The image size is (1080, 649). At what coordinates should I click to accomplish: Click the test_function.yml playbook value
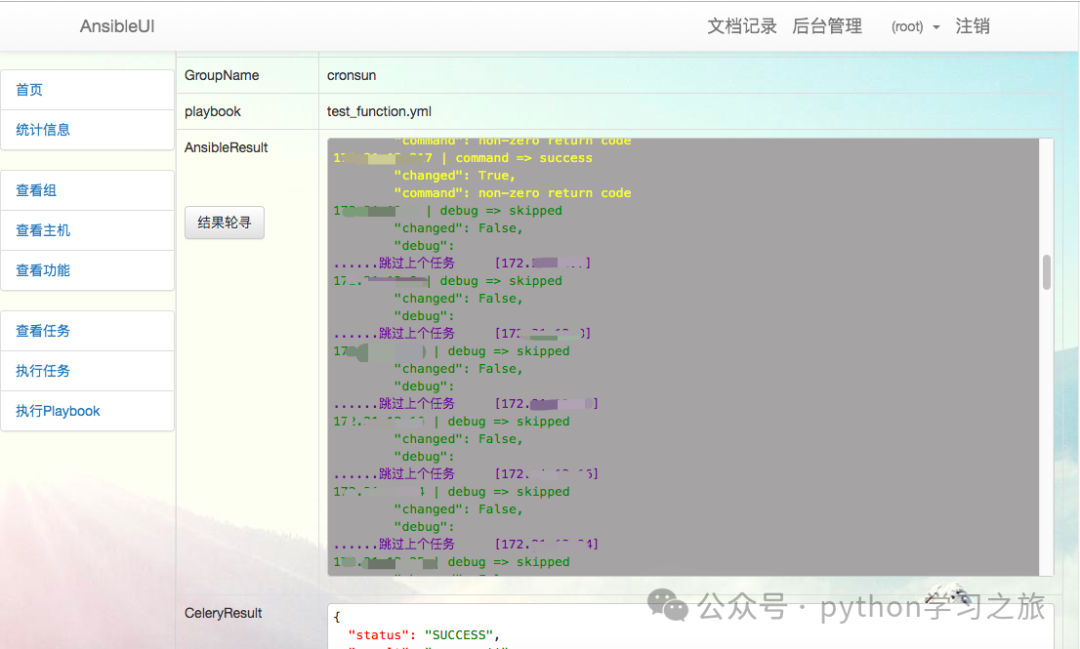(x=379, y=111)
